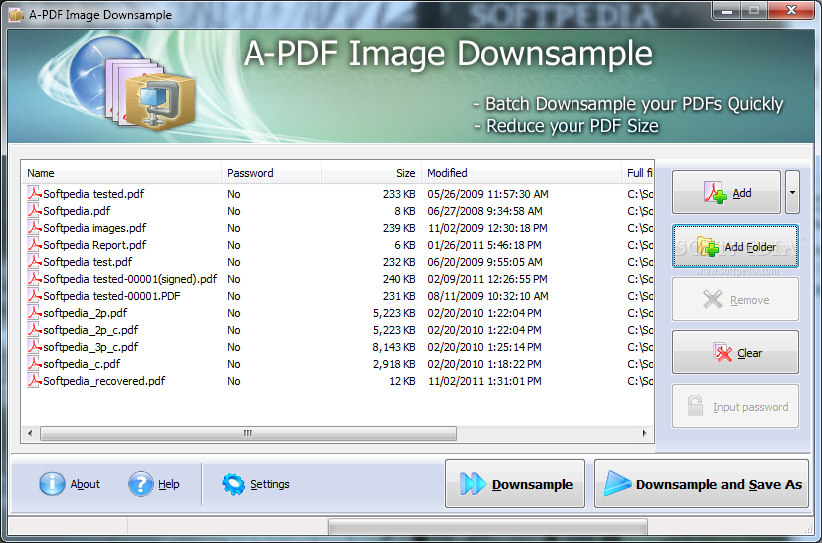
Task: Sort by the Password column header
Action: click(x=272, y=173)
